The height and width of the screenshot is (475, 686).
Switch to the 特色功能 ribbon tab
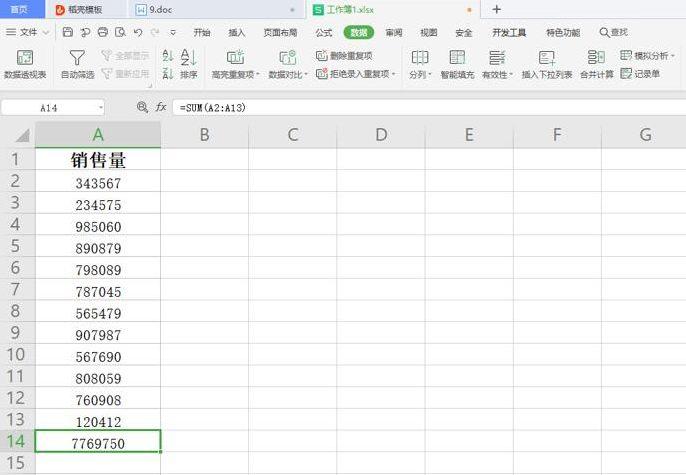pyautogui.click(x=563, y=32)
